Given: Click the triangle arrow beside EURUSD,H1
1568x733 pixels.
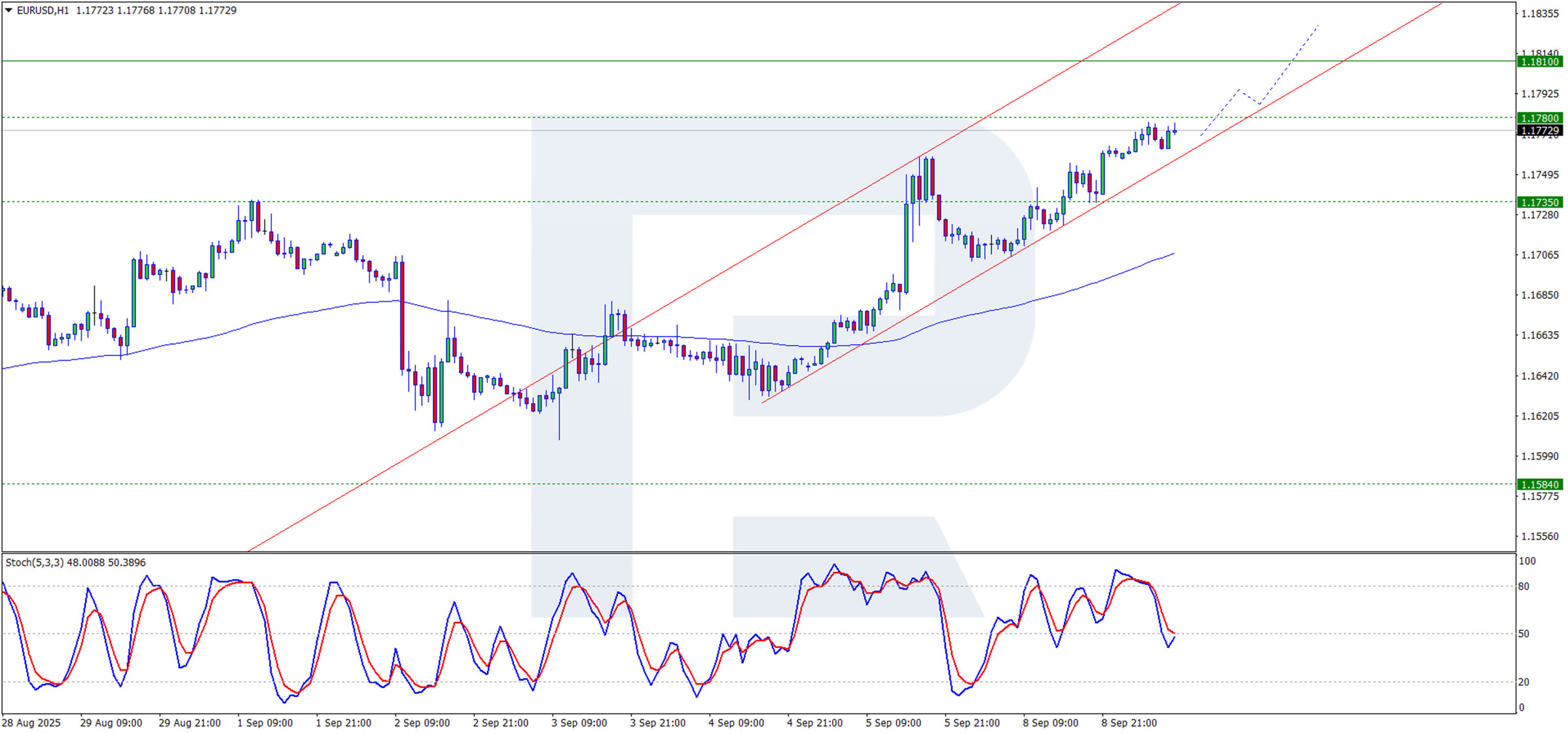Looking at the screenshot, I should click(x=9, y=10).
